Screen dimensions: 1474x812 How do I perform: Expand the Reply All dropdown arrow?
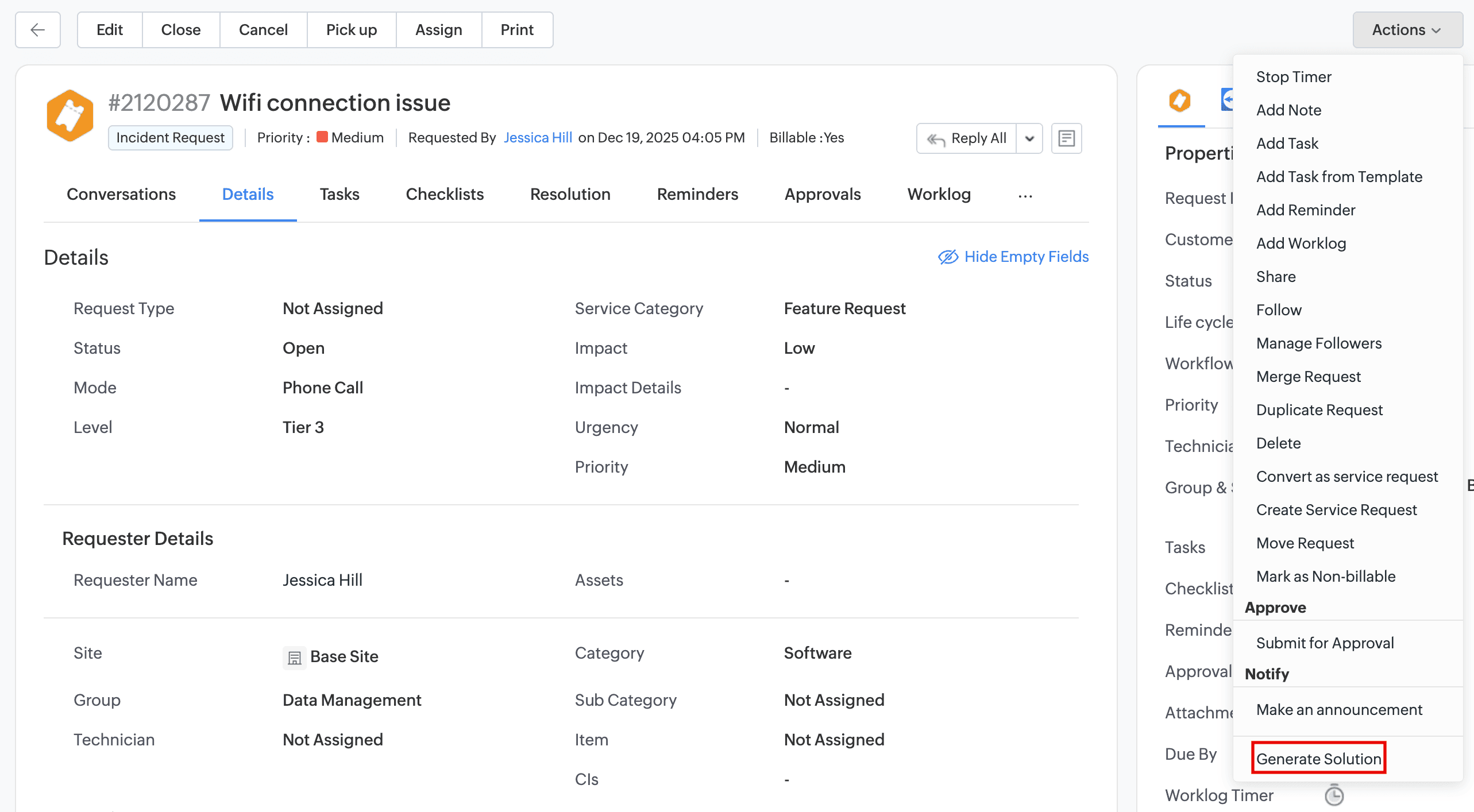(x=1029, y=138)
